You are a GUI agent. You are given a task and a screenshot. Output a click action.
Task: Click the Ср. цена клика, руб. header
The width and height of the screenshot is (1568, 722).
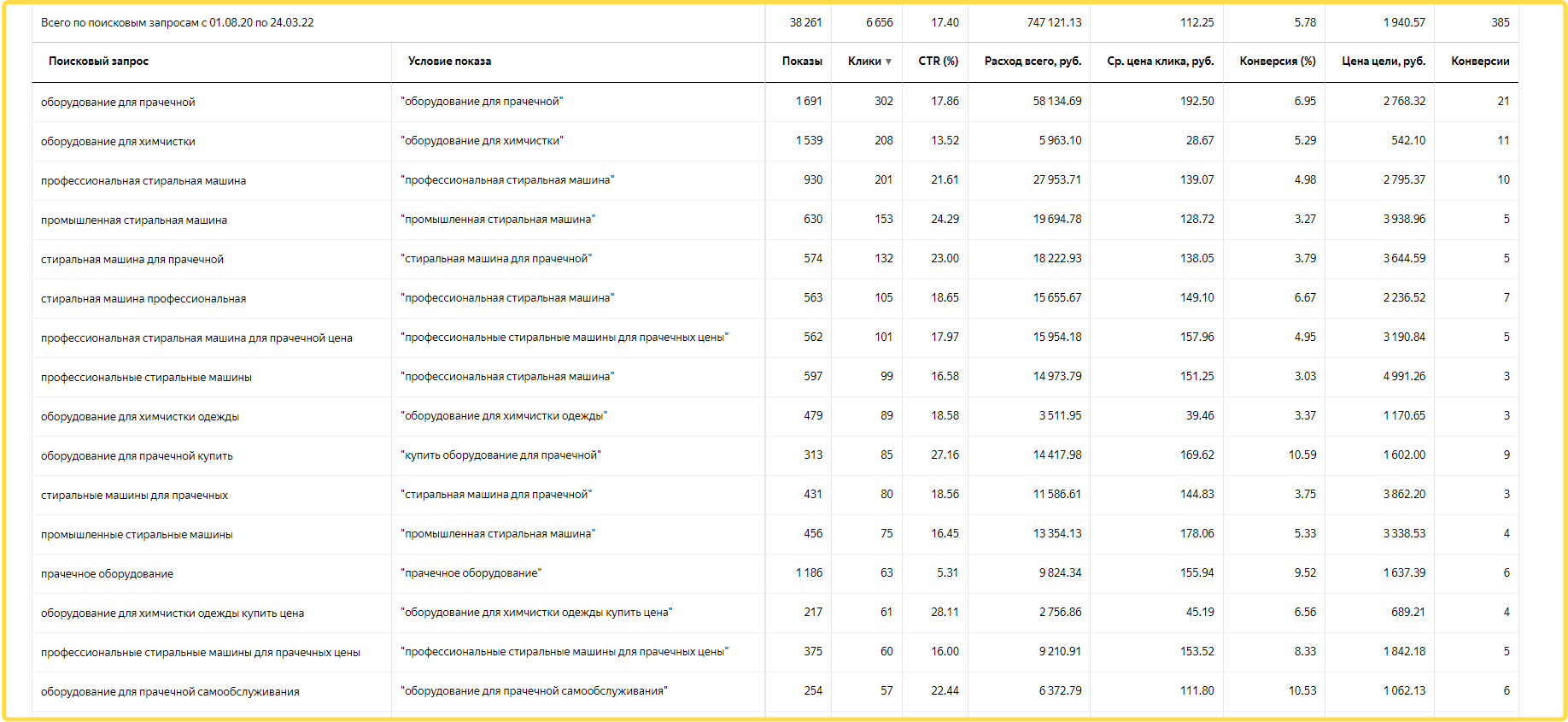click(x=1160, y=62)
